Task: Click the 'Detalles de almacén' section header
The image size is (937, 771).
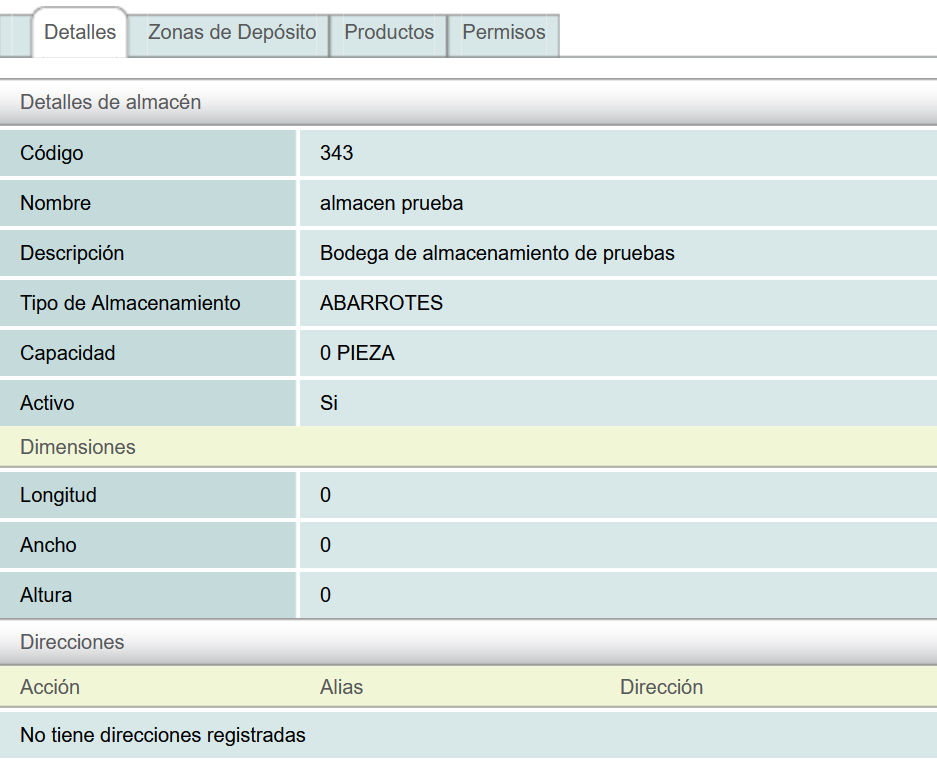Action: [x=111, y=102]
